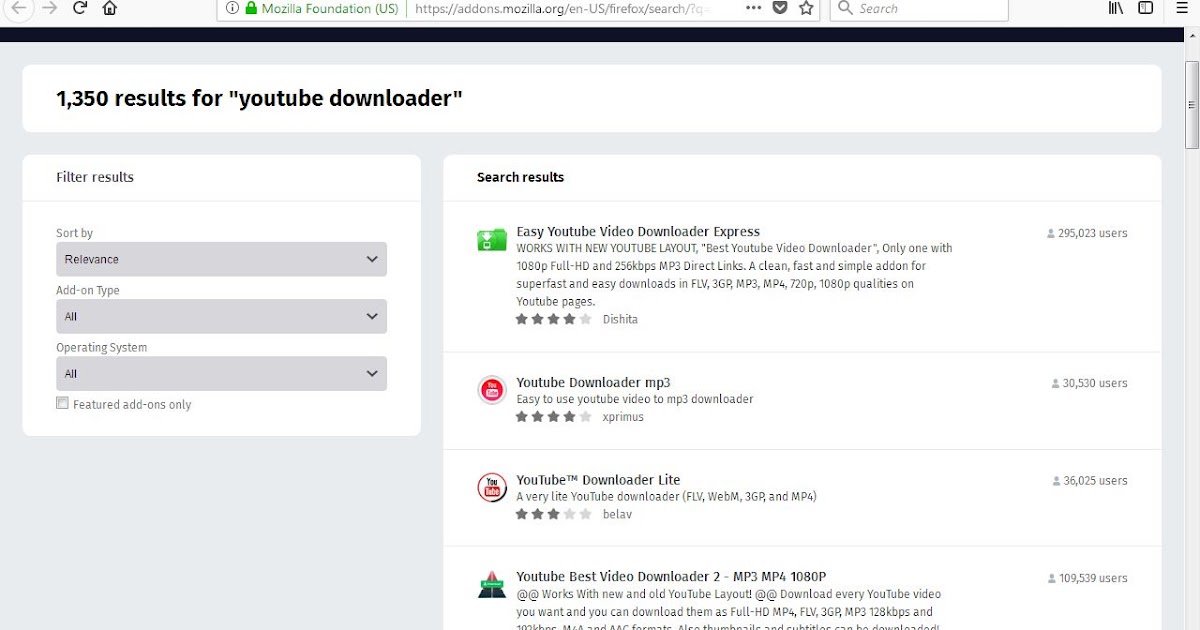Click the author name belav

pos(617,514)
